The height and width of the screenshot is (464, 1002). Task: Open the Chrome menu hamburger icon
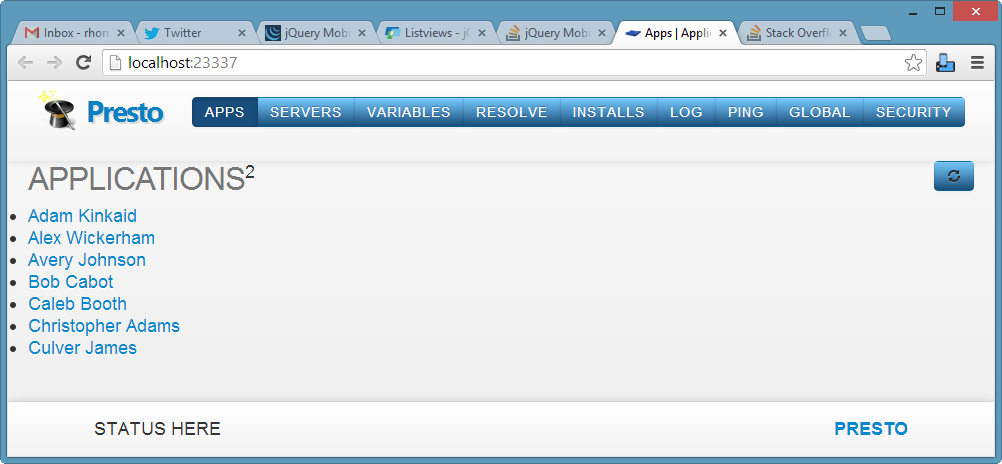(977, 63)
